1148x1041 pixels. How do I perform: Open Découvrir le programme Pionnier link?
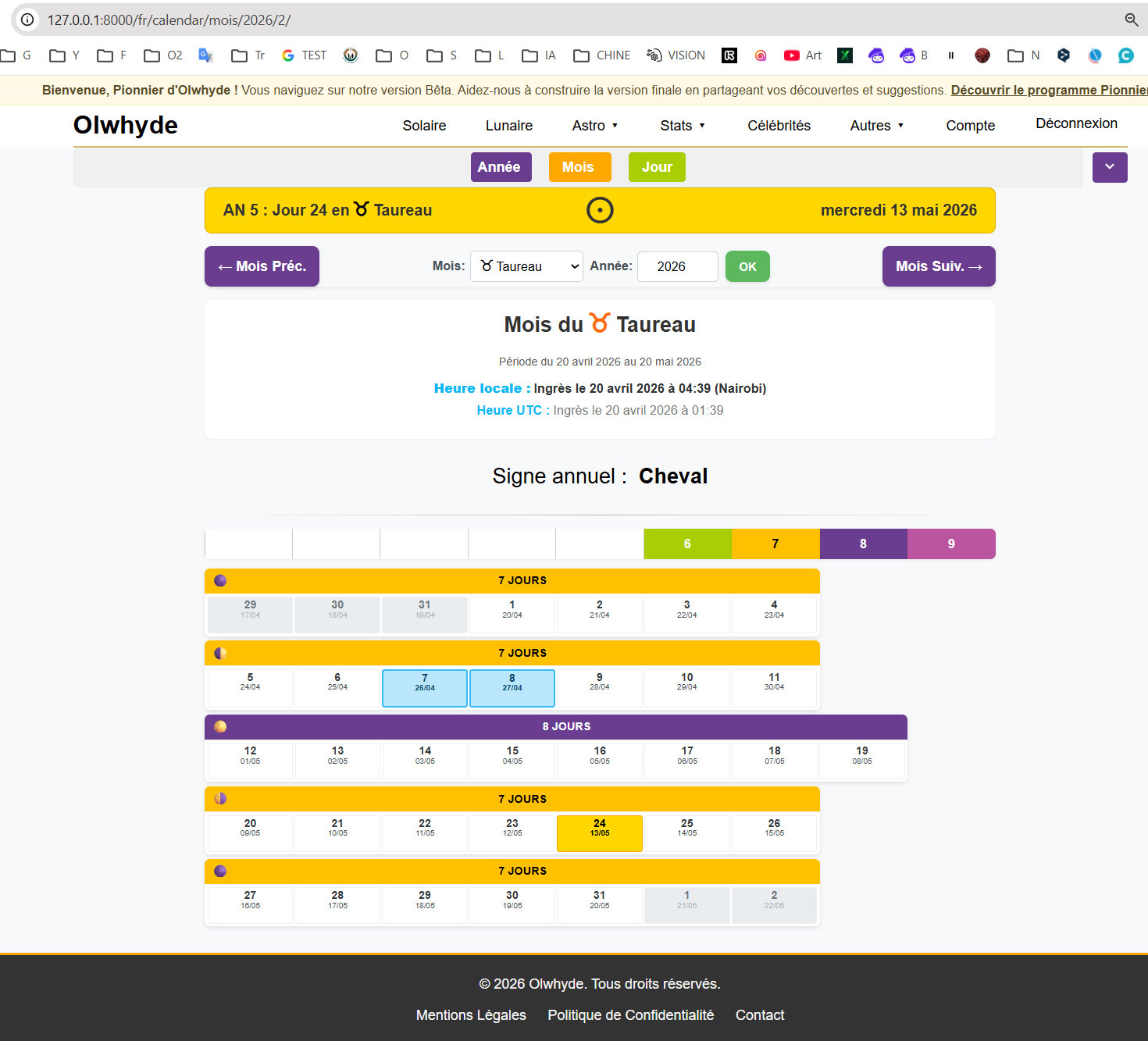click(x=1049, y=90)
